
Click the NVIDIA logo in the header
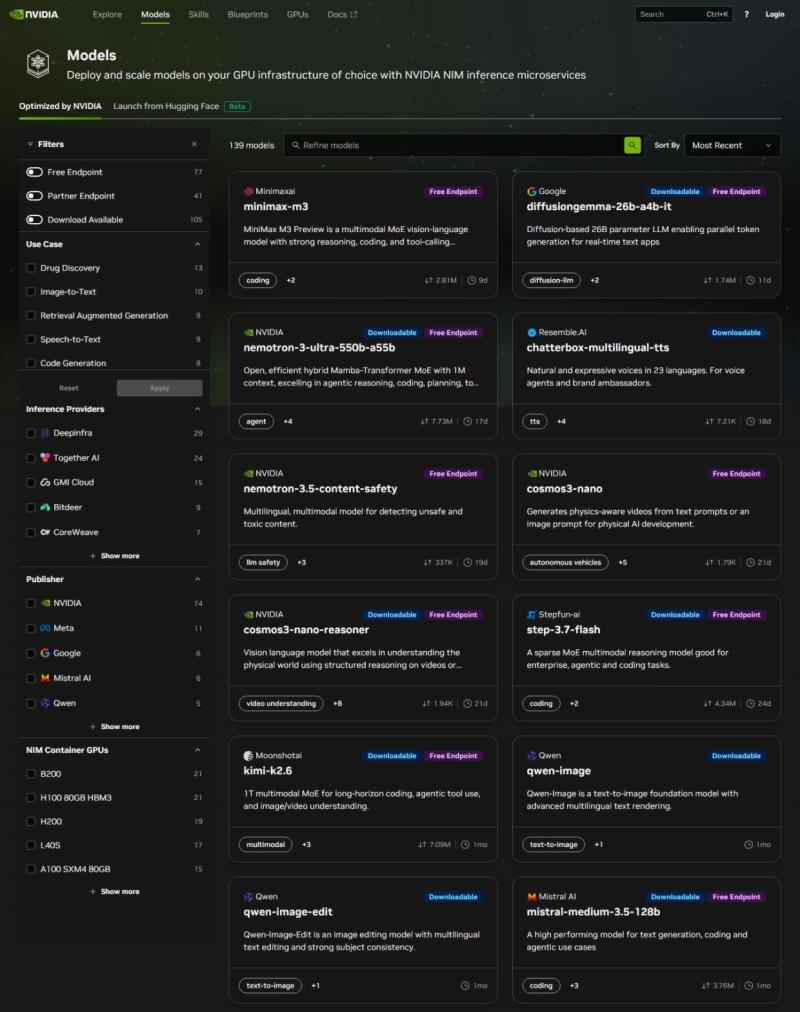click(x=34, y=14)
